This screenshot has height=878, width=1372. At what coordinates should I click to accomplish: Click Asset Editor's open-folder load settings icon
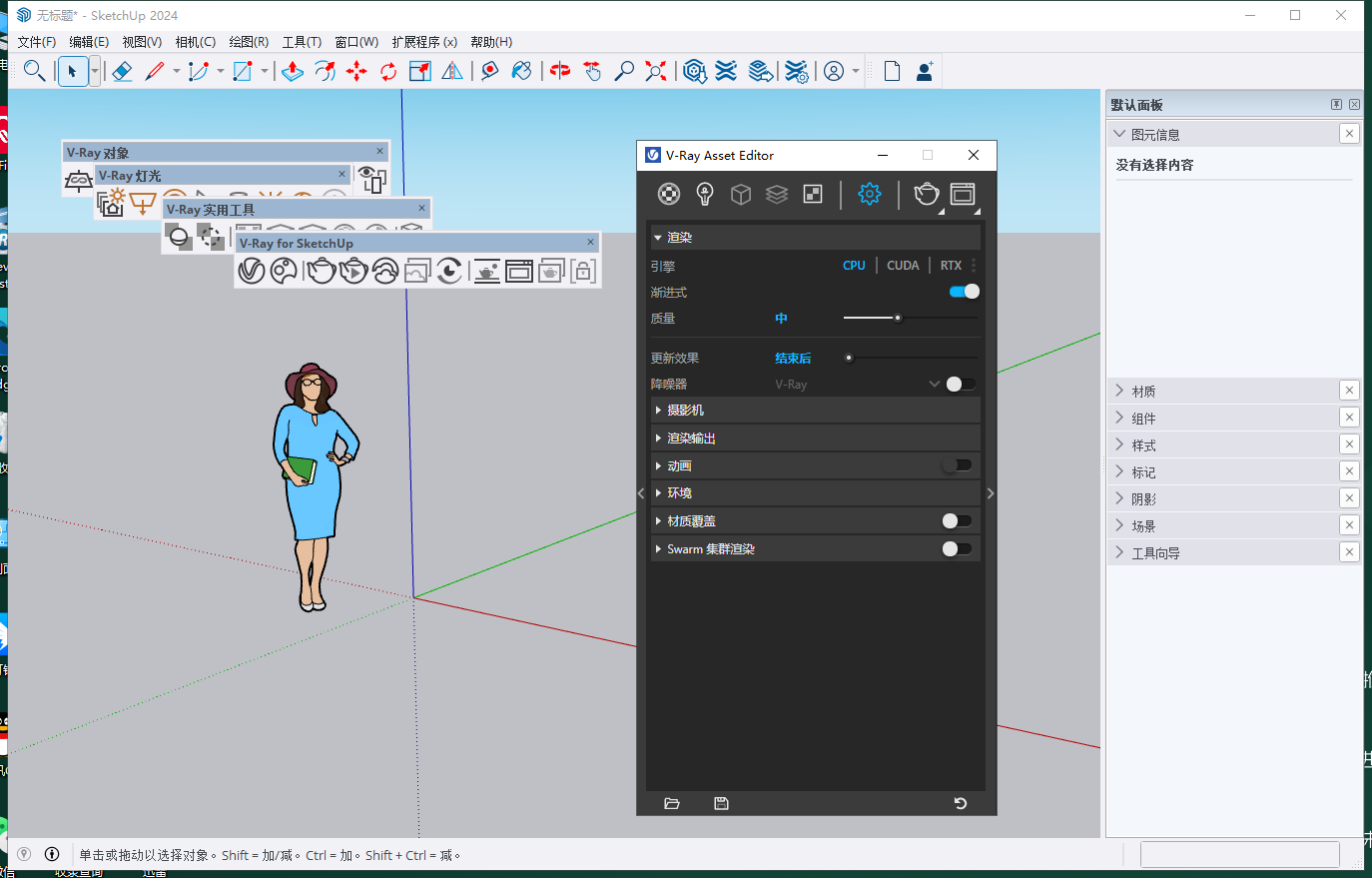pos(672,803)
